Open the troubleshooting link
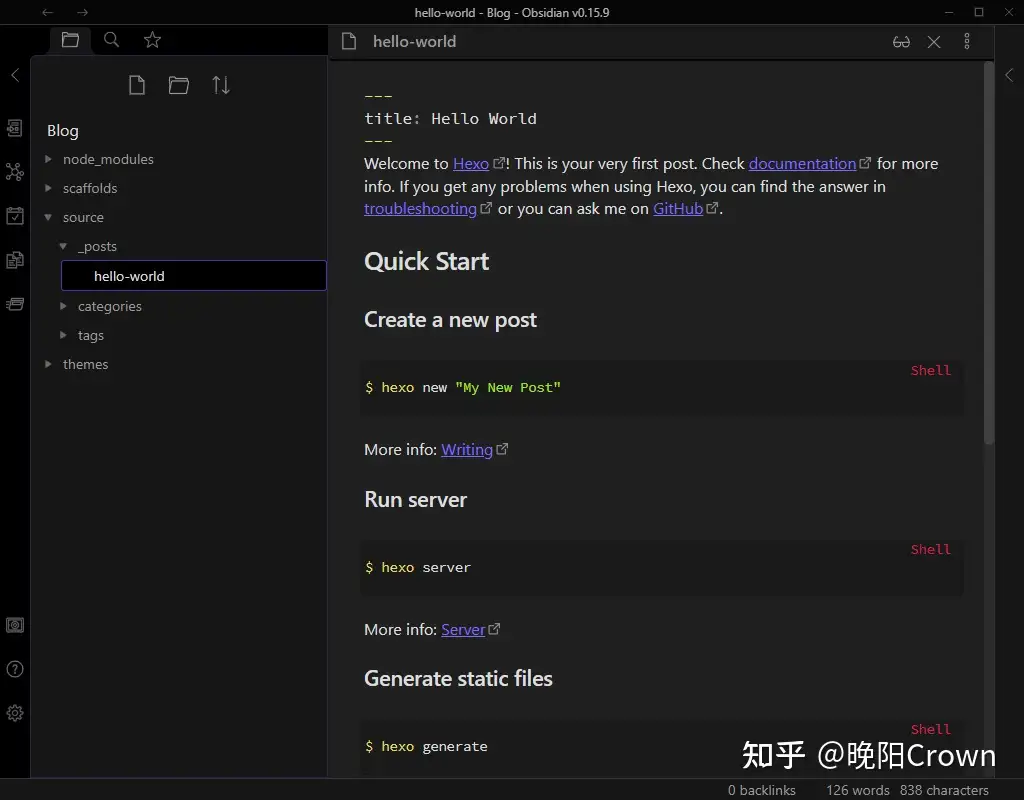The image size is (1024, 800). [420, 208]
